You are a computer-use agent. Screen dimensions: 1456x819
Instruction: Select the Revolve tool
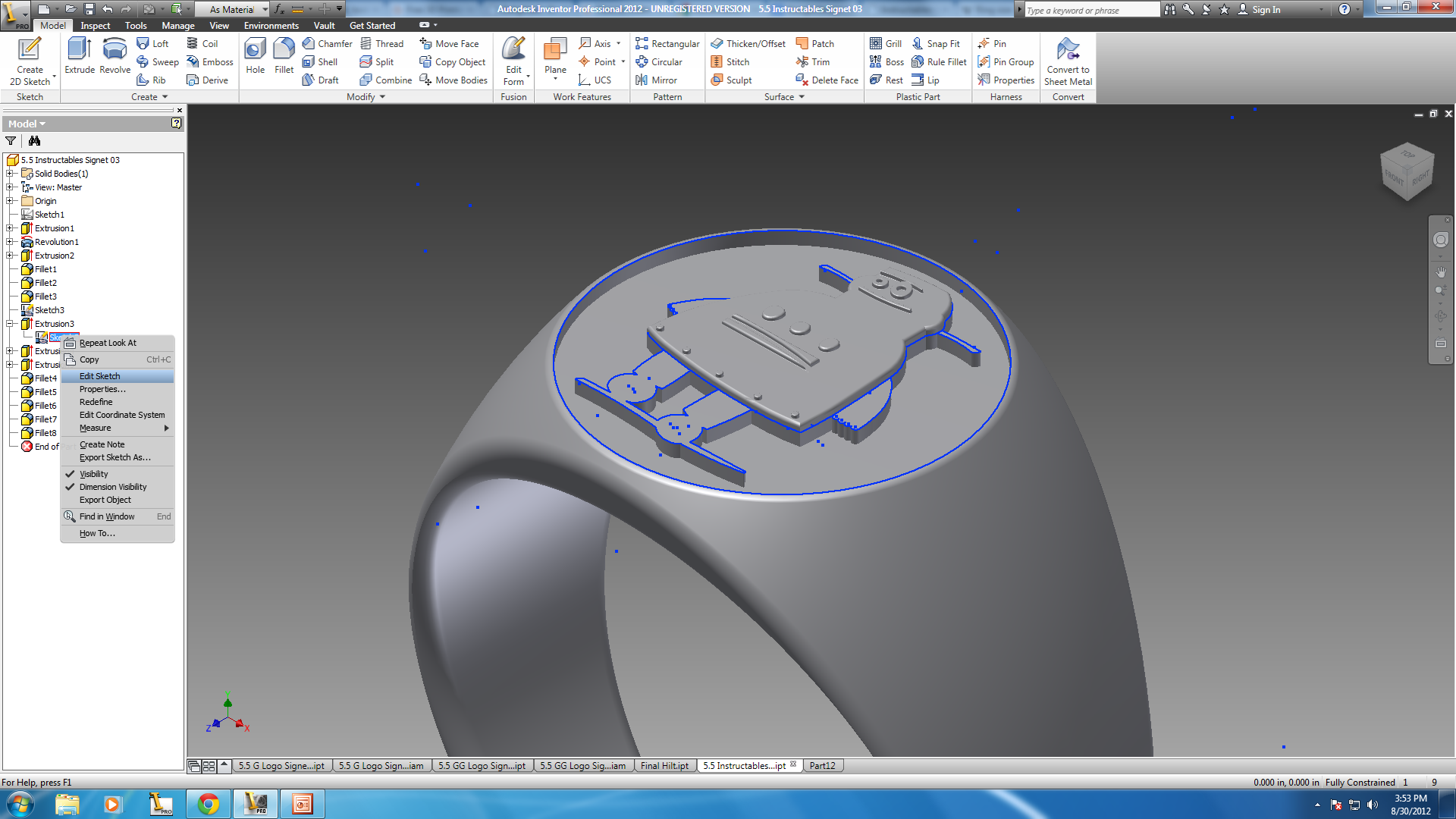(x=115, y=56)
